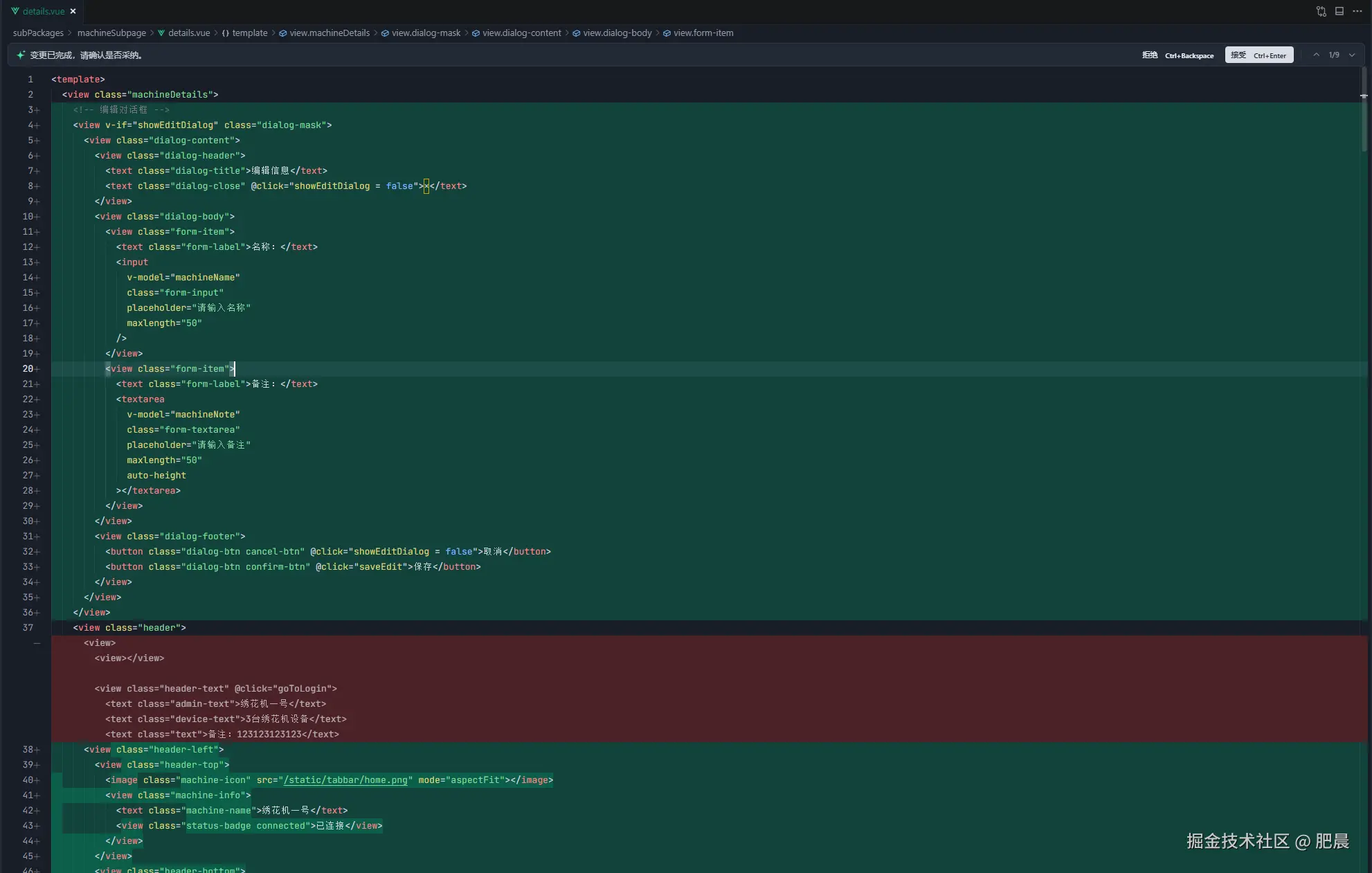Screen dimensions: 1372x873
Task: Reject the changes with the 拒绝 button
Action: tap(1150, 55)
